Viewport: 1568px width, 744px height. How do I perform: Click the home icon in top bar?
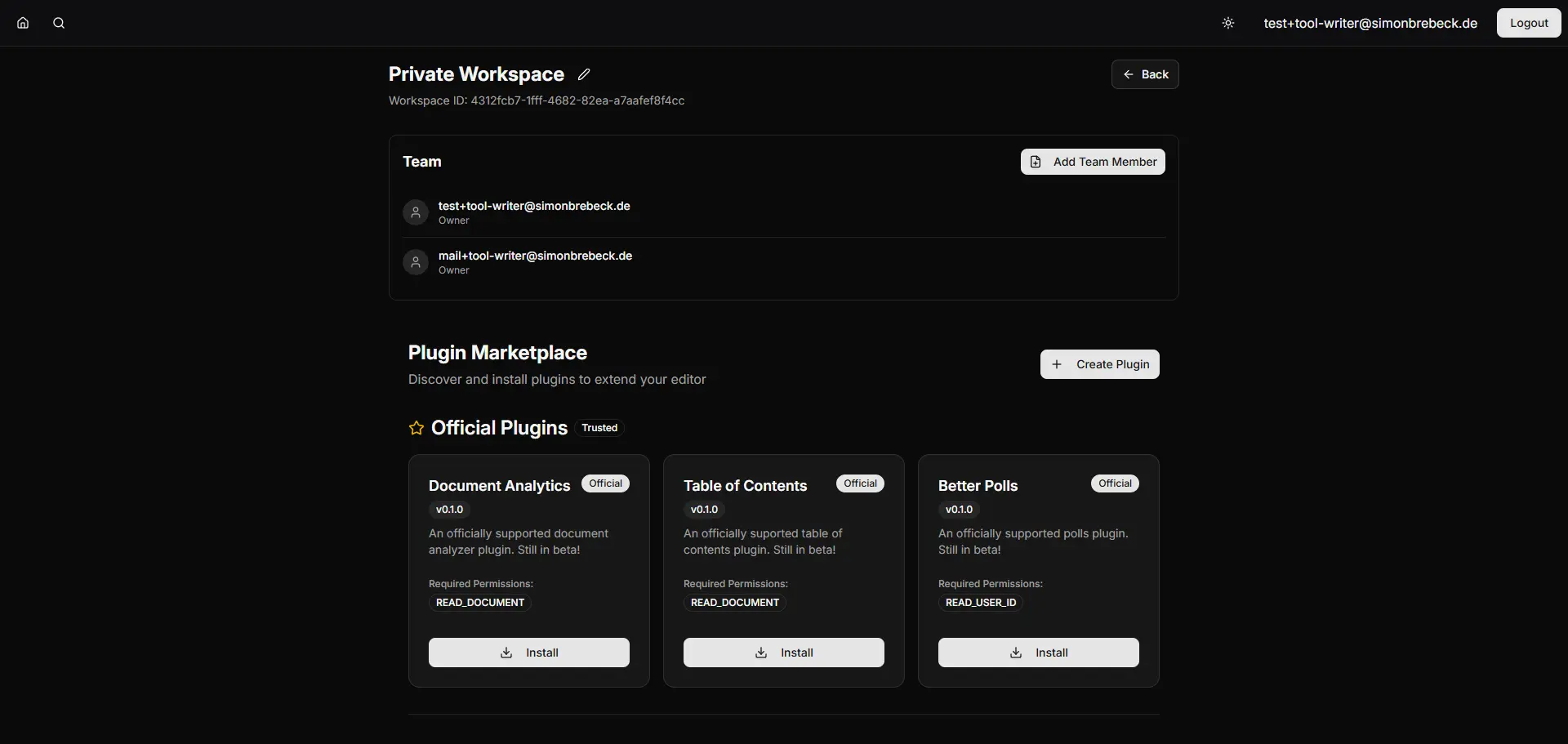[23, 23]
